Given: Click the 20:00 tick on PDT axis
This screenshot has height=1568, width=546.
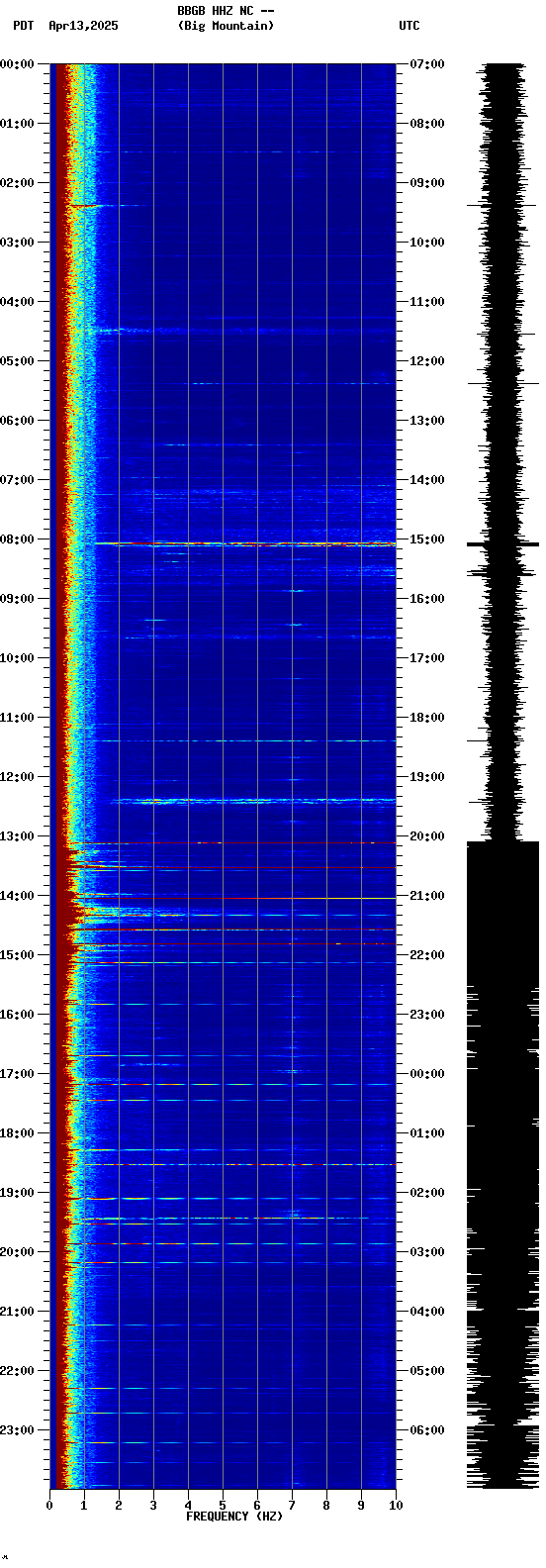Looking at the screenshot, I should tap(17, 1252).
